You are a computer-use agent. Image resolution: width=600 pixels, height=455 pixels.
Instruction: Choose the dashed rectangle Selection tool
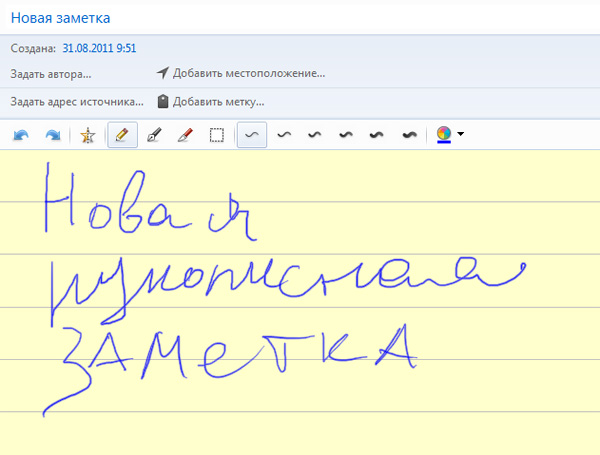tap(216, 135)
